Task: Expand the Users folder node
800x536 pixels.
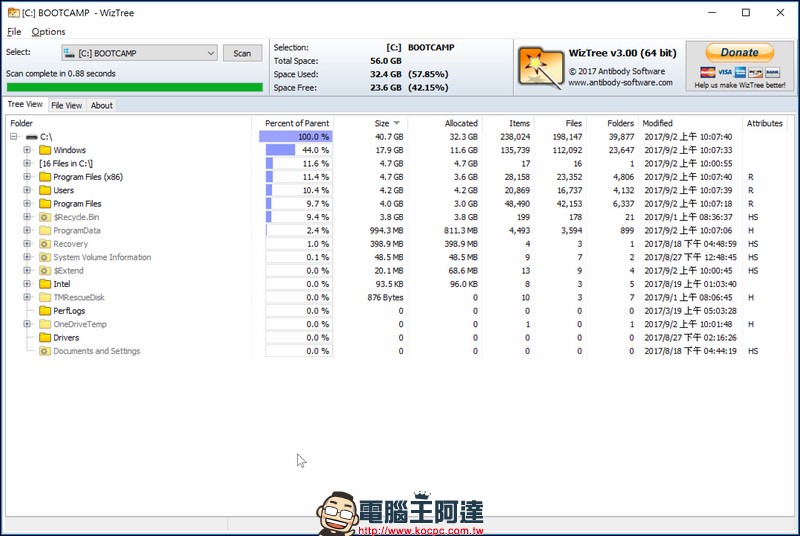Action: [27, 190]
